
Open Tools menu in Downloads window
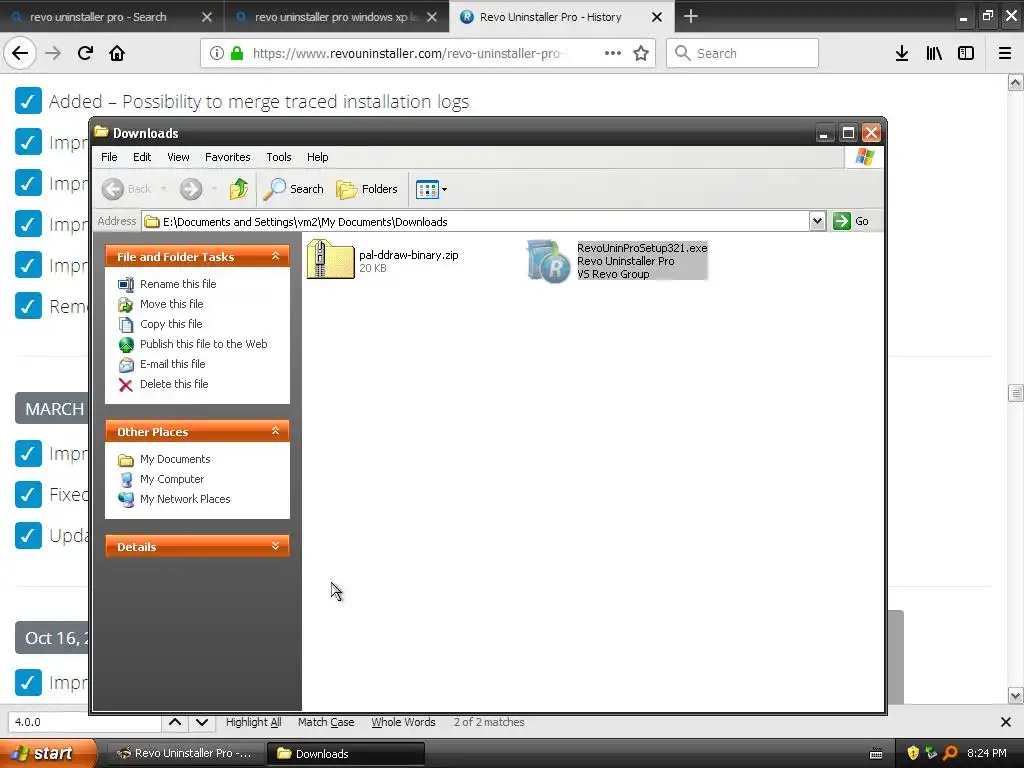278,157
